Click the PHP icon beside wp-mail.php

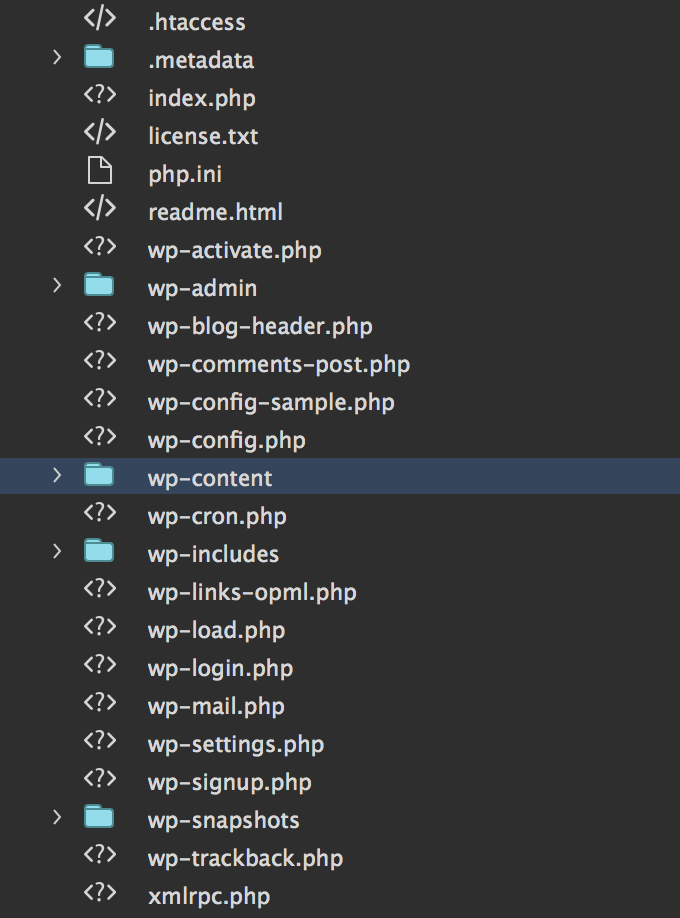100,703
